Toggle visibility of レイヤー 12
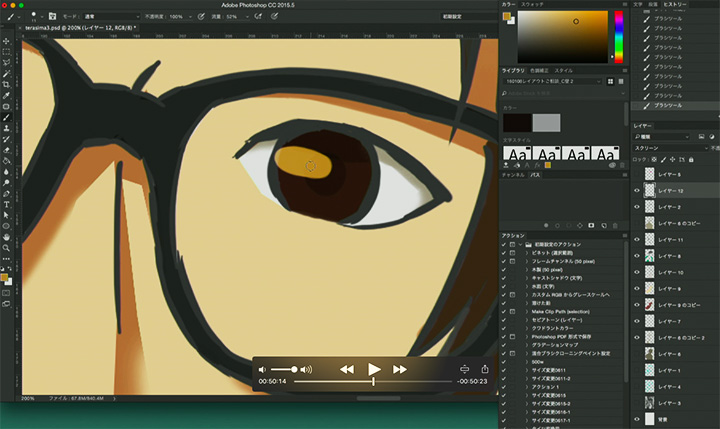Viewport: 720px width, 429px height. [x=637, y=190]
